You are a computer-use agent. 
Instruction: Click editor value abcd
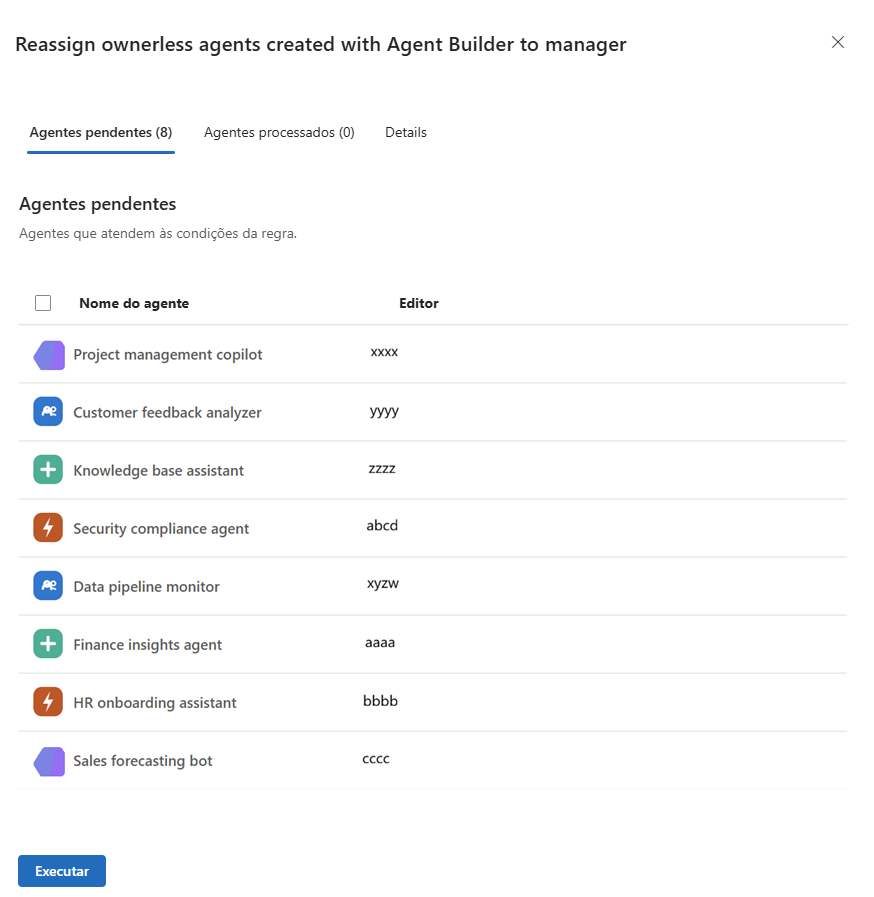tap(382, 525)
